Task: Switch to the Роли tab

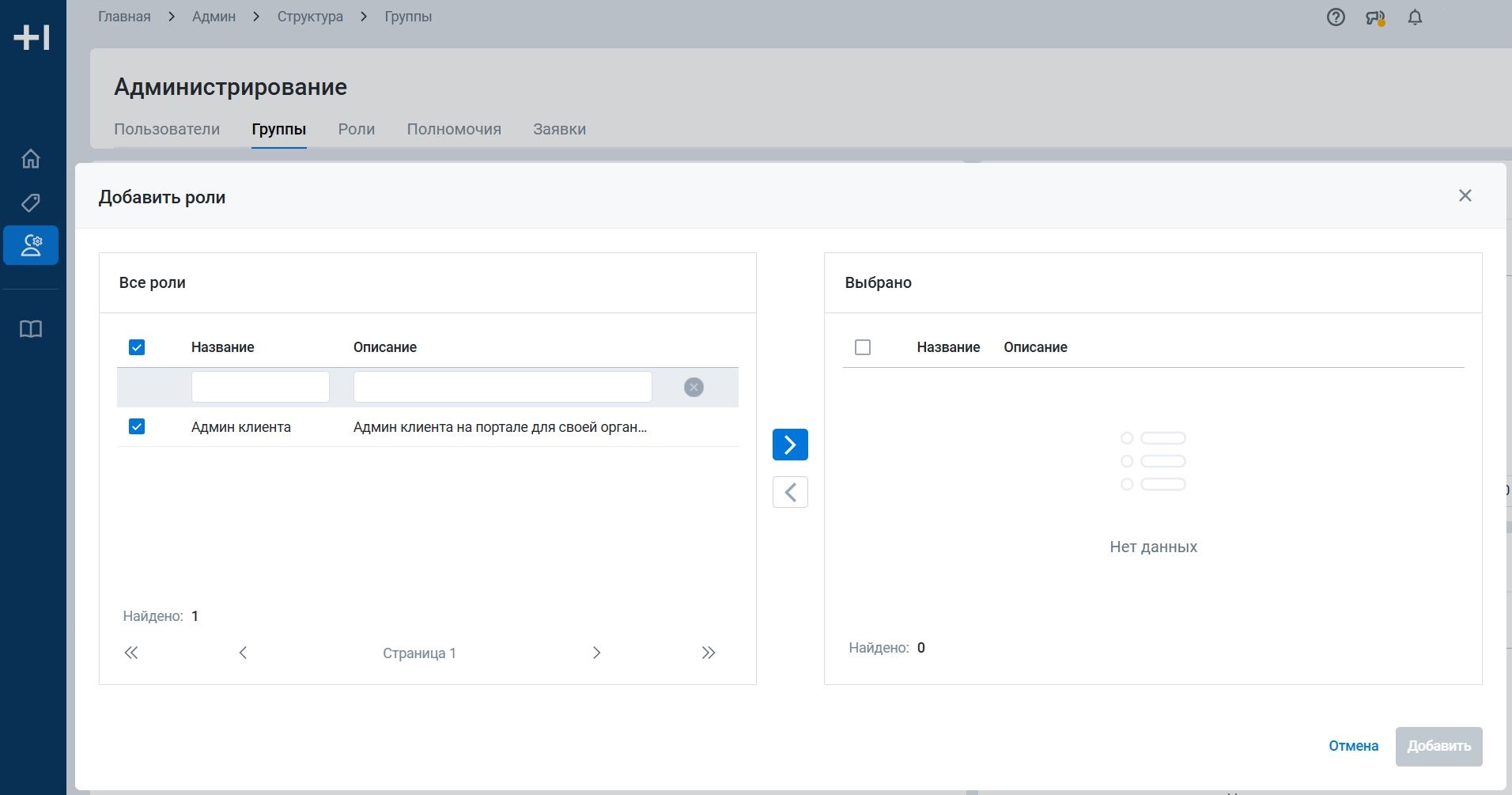Action: tap(356, 129)
